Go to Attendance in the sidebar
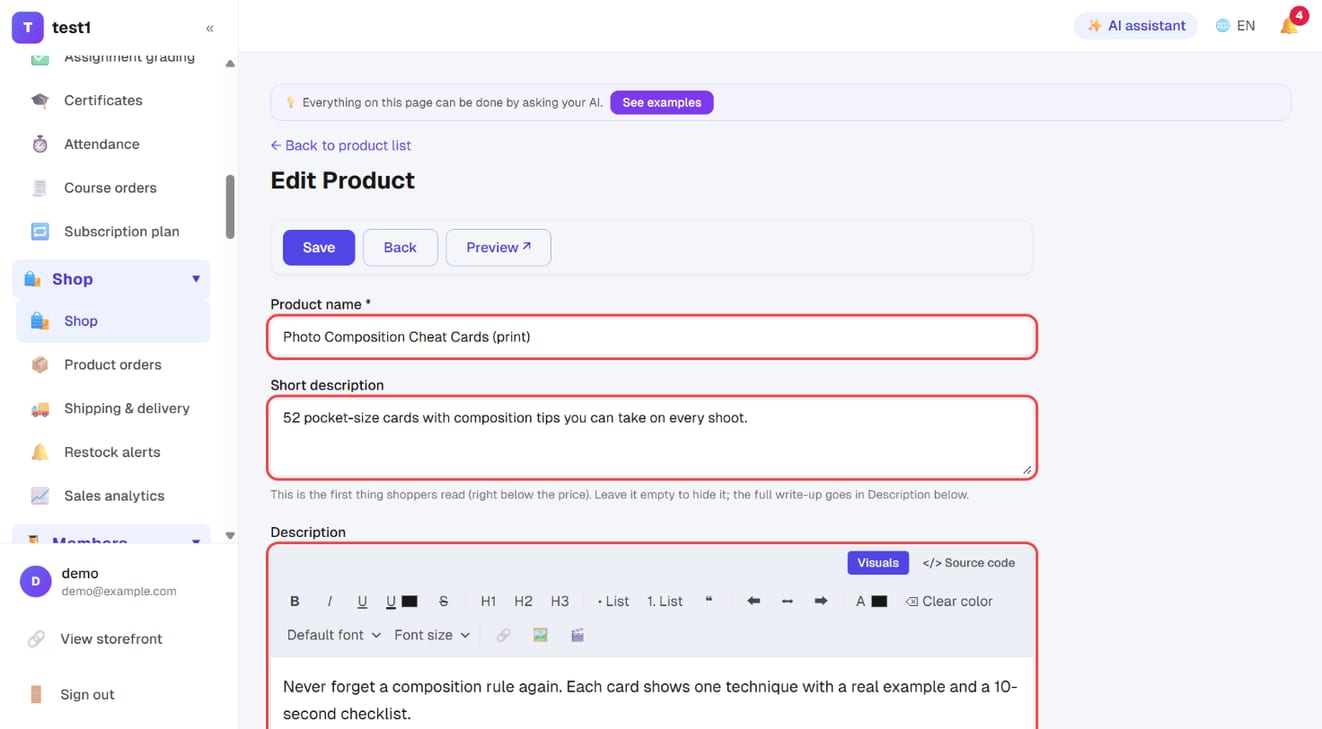This screenshot has width=1322, height=729. [x=102, y=144]
